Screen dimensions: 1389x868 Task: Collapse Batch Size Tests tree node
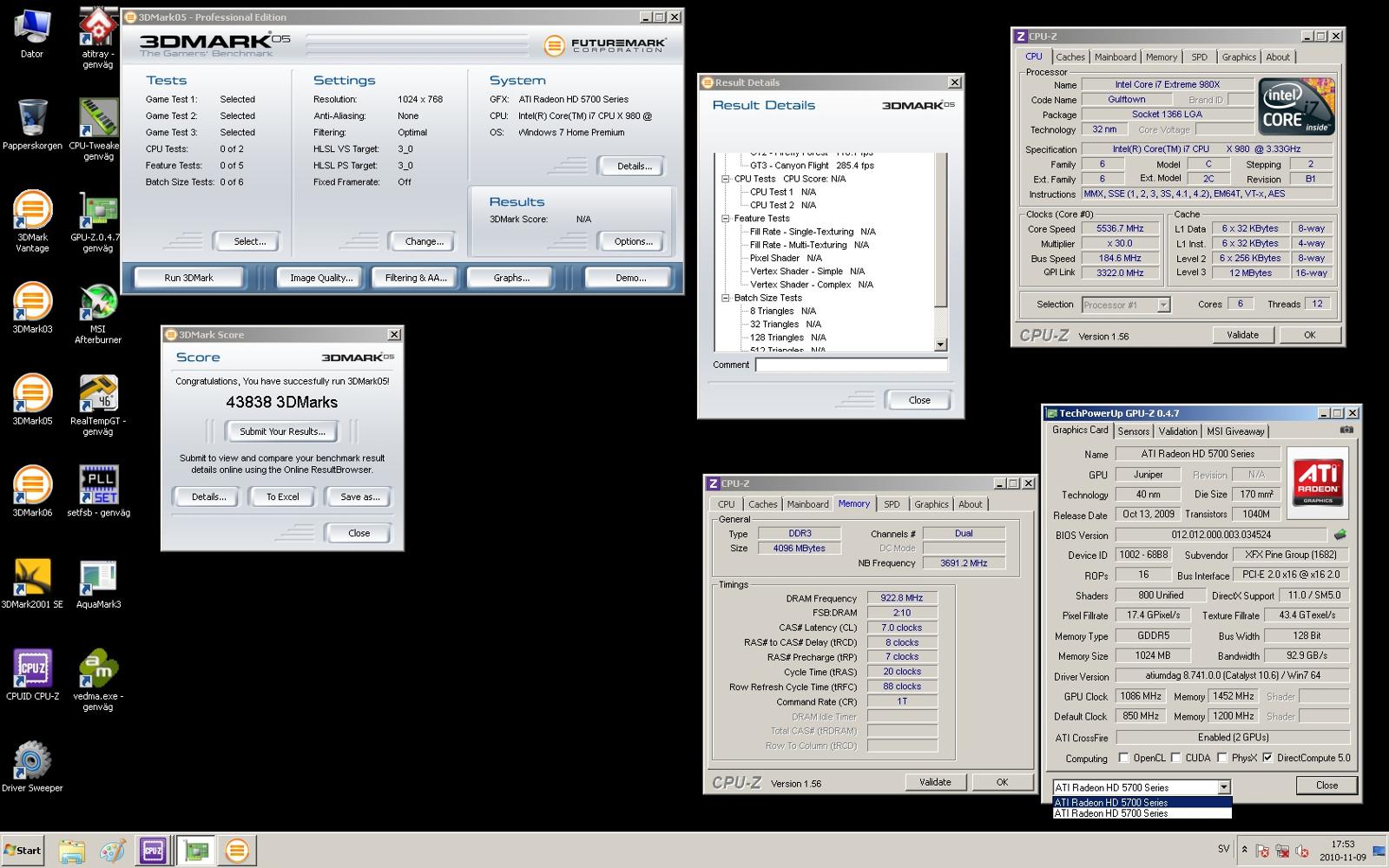(x=726, y=298)
